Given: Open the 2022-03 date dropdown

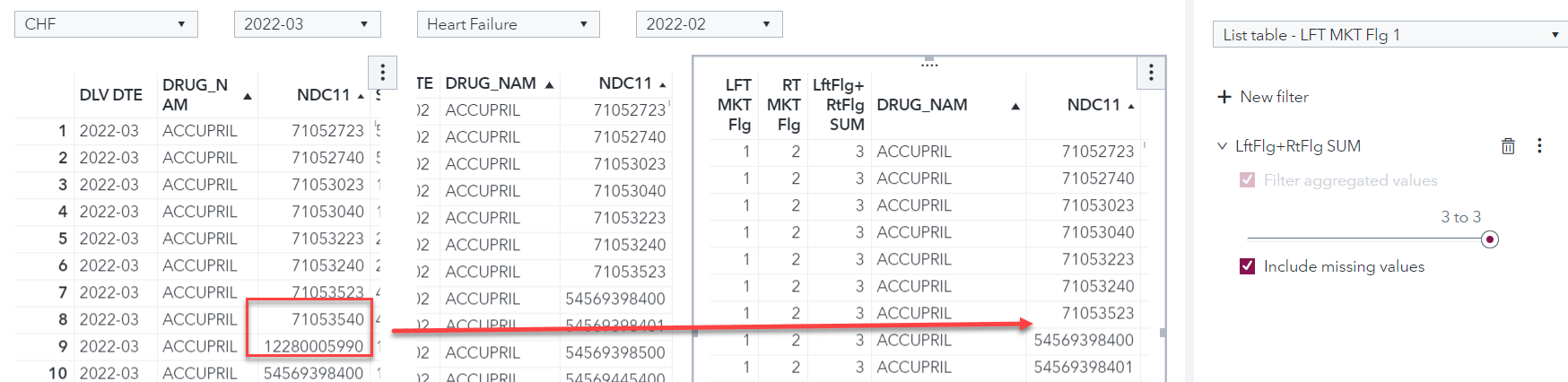Looking at the screenshot, I should tap(307, 24).
